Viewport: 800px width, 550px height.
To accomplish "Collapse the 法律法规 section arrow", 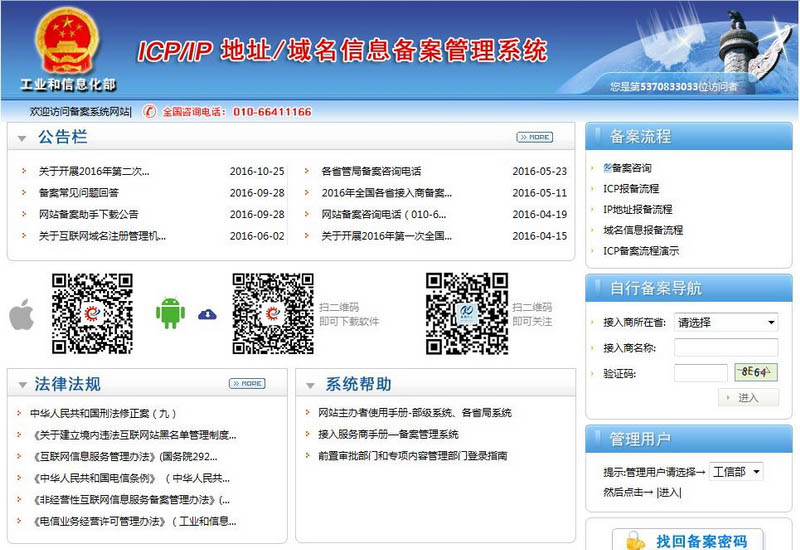I will pos(22,384).
